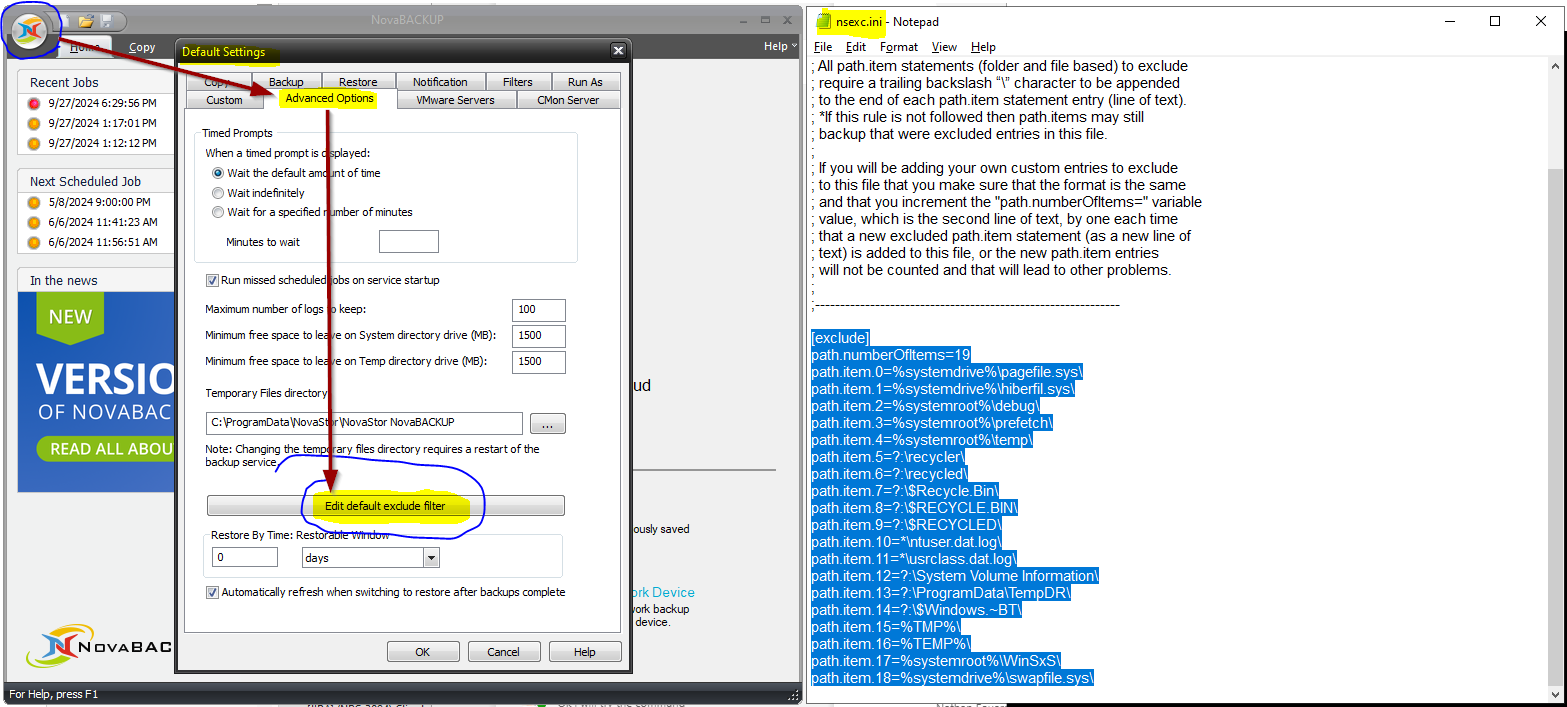Click Edit default exclude filter button

(386, 506)
